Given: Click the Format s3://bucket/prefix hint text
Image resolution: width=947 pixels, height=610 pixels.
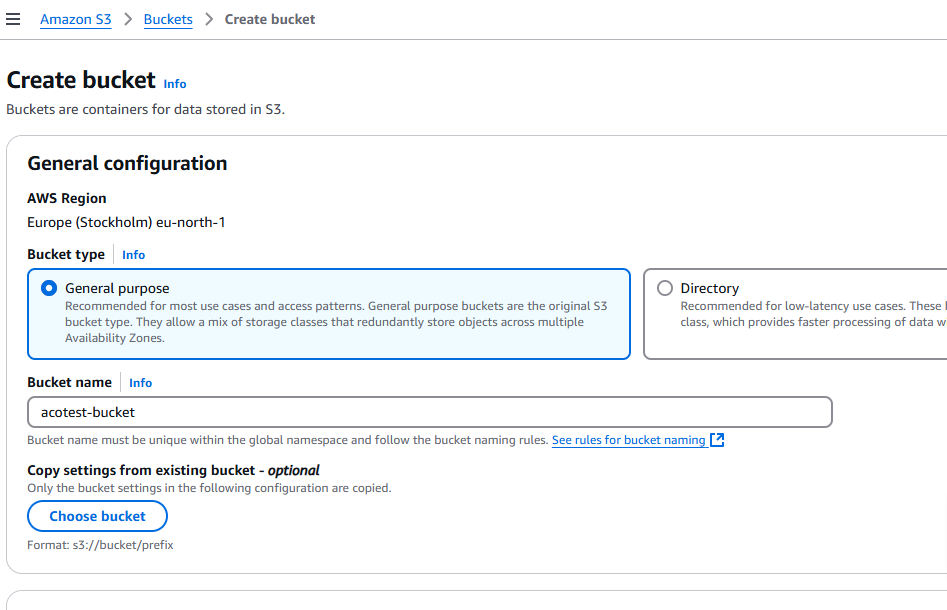Looking at the screenshot, I should coord(100,545).
